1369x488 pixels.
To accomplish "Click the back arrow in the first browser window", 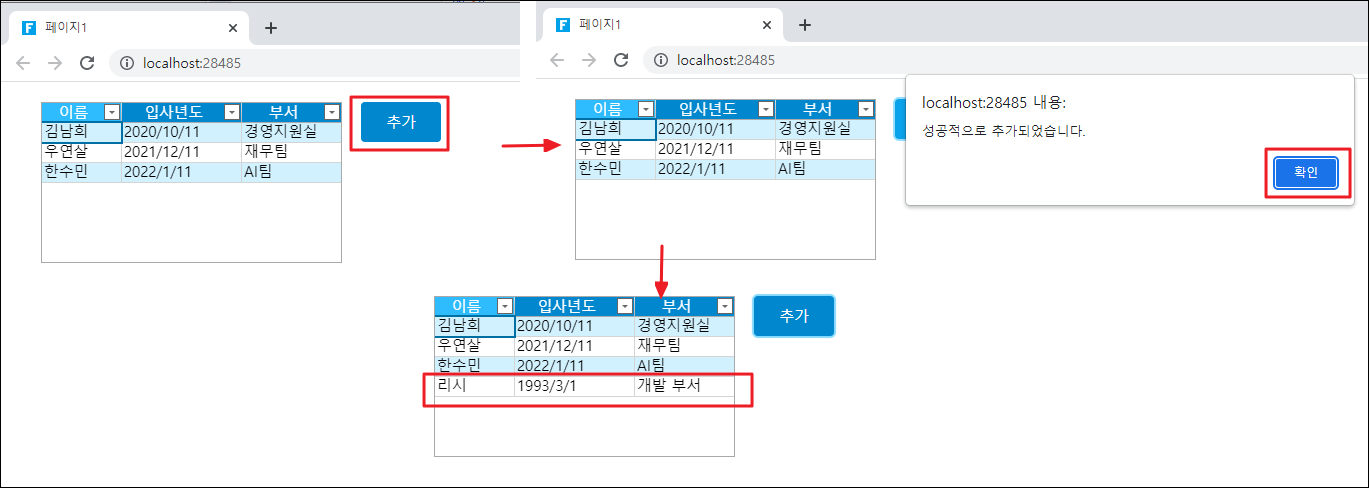I will click(23, 62).
